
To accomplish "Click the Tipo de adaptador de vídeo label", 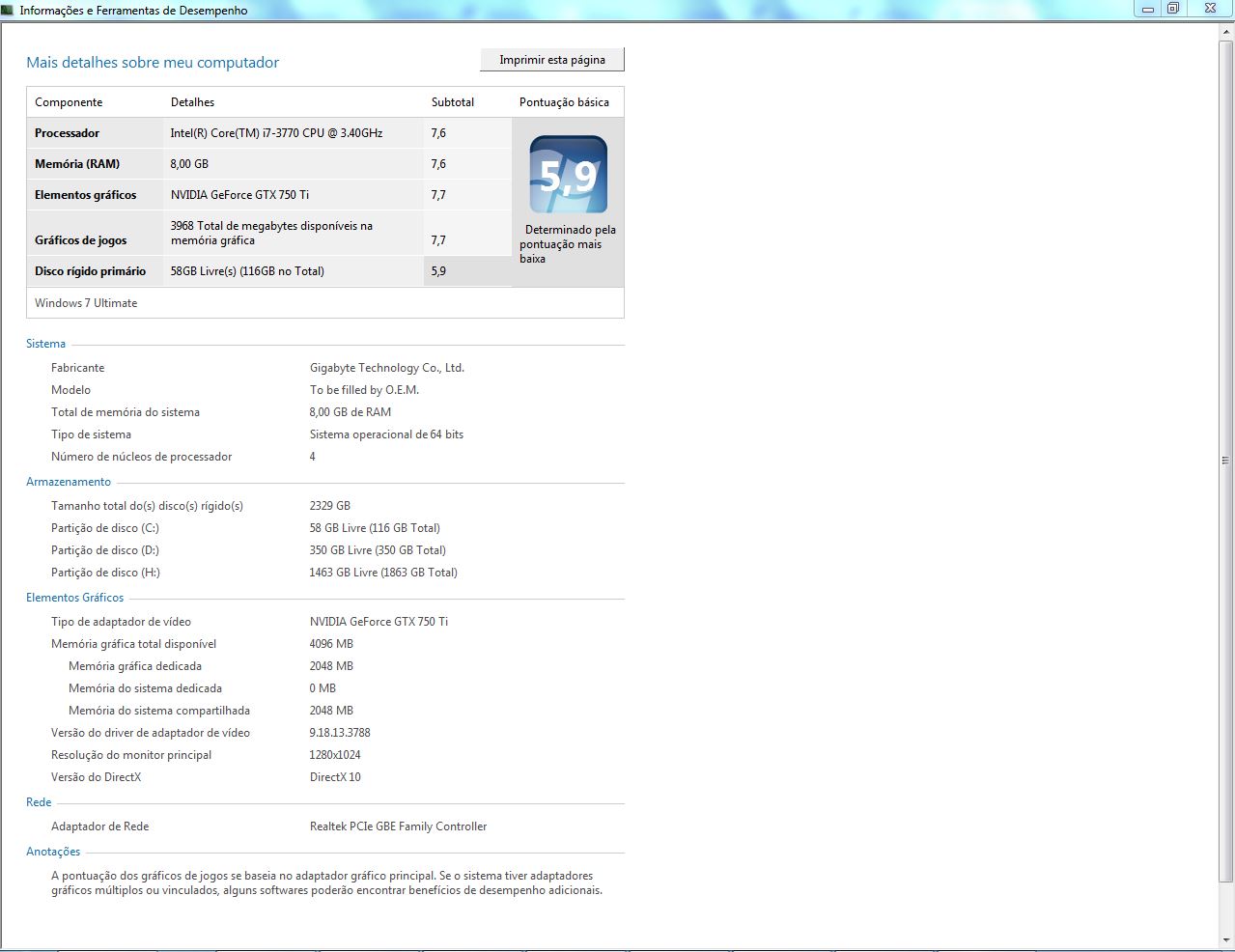I will [x=121, y=622].
